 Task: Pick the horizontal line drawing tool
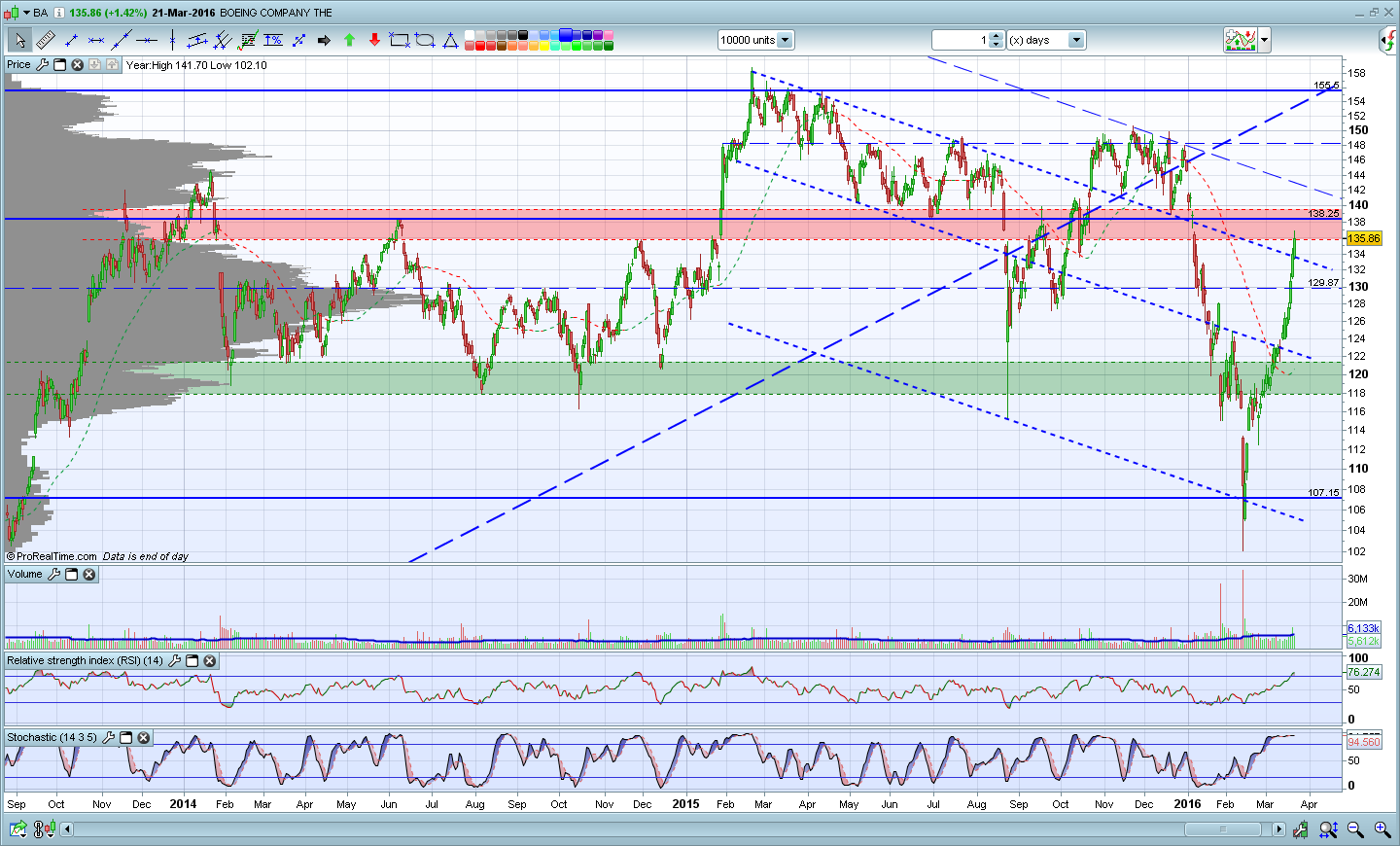pos(147,40)
